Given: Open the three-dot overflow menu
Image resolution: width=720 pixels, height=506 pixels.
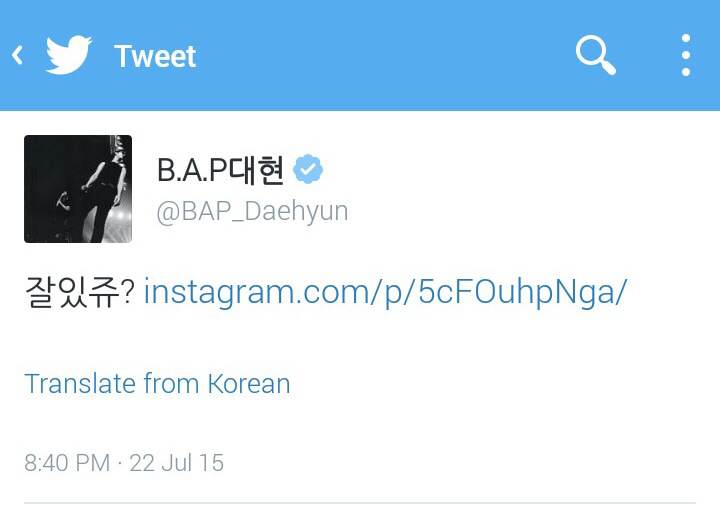Looking at the screenshot, I should pyautogui.click(x=686, y=55).
